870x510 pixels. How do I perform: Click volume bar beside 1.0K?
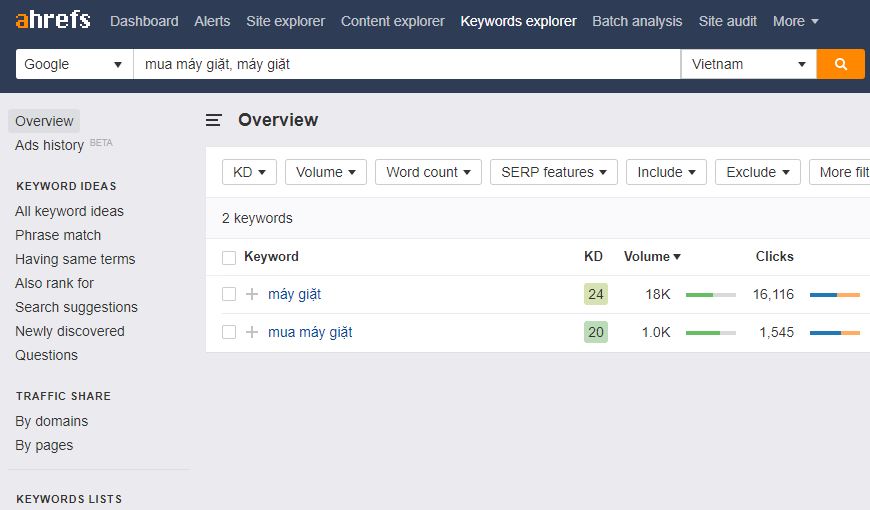pyautogui.click(x=711, y=333)
